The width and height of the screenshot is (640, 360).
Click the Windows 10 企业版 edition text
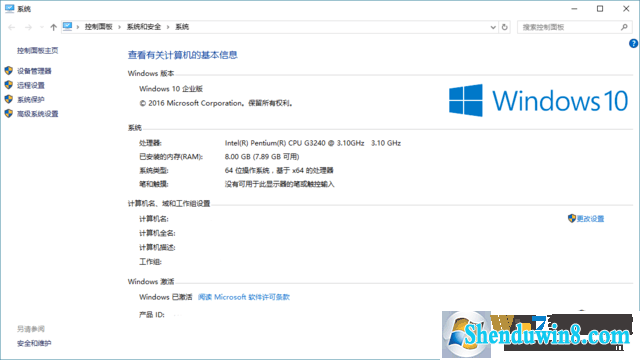point(171,89)
